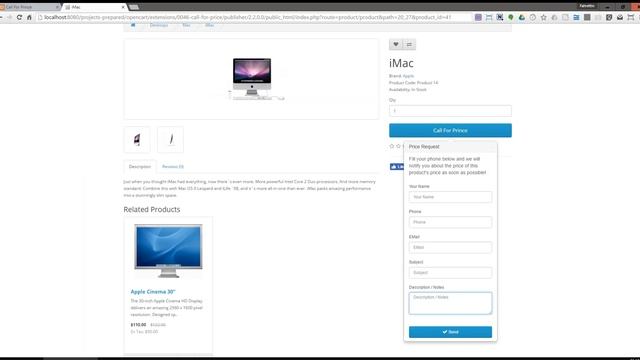The image size is (640, 360).
Task: Open the envelope mail extension icon
Action: pyautogui.click(x=620, y=17)
